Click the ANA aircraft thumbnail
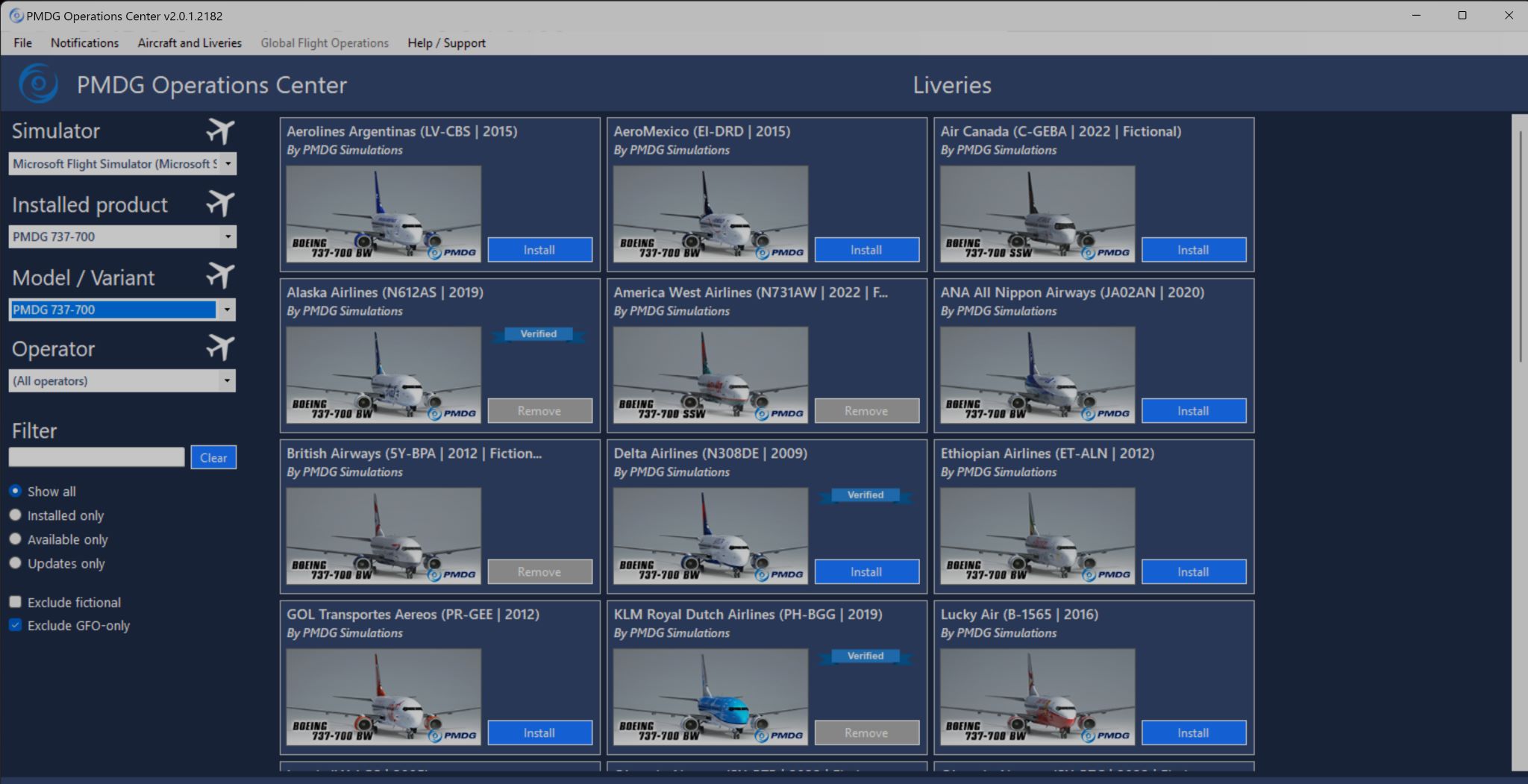This screenshot has width=1528, height=784. [x=1037, y=374]
